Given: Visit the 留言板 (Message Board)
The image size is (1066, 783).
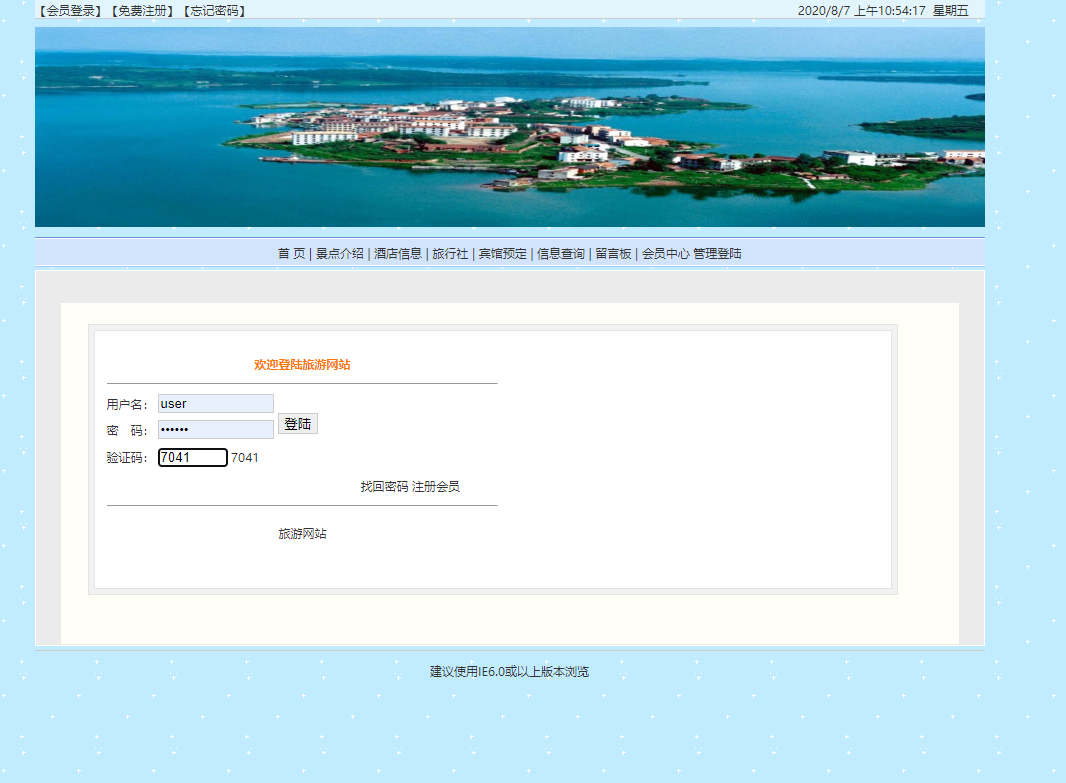Looking at the screenshot, I should coord(614,253).
